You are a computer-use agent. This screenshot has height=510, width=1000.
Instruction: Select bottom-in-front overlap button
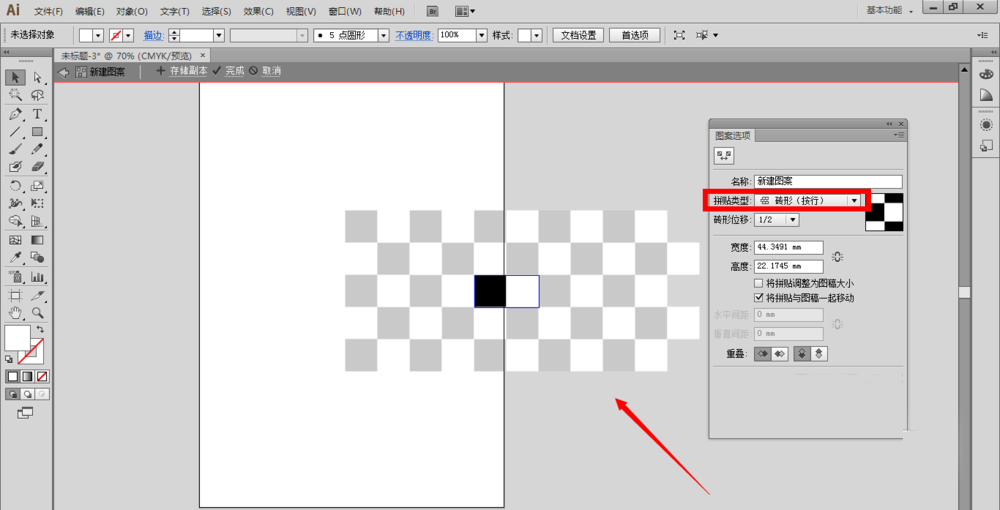point(819,354)
